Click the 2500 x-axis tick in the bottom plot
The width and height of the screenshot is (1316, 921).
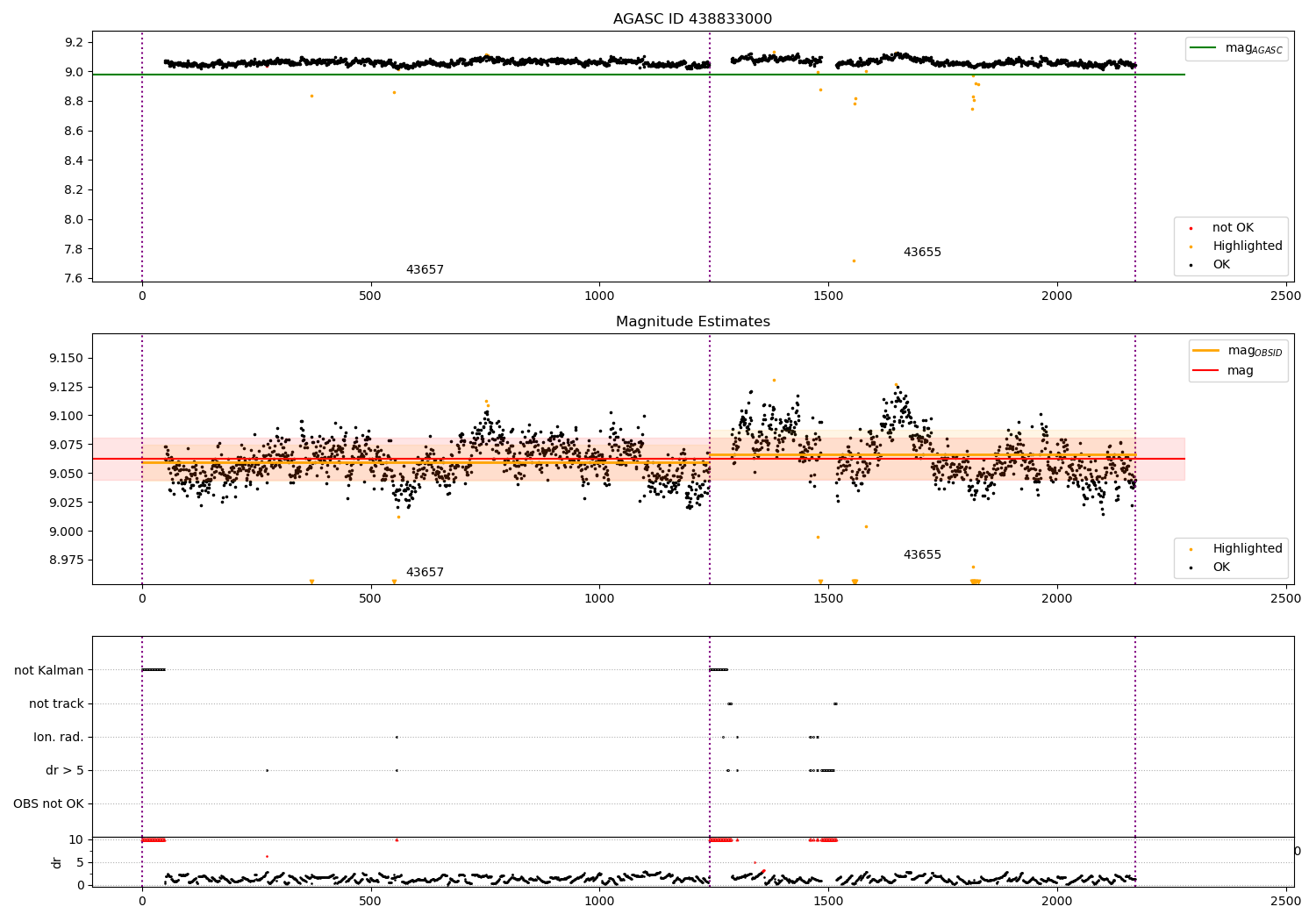click(1286, 901)
